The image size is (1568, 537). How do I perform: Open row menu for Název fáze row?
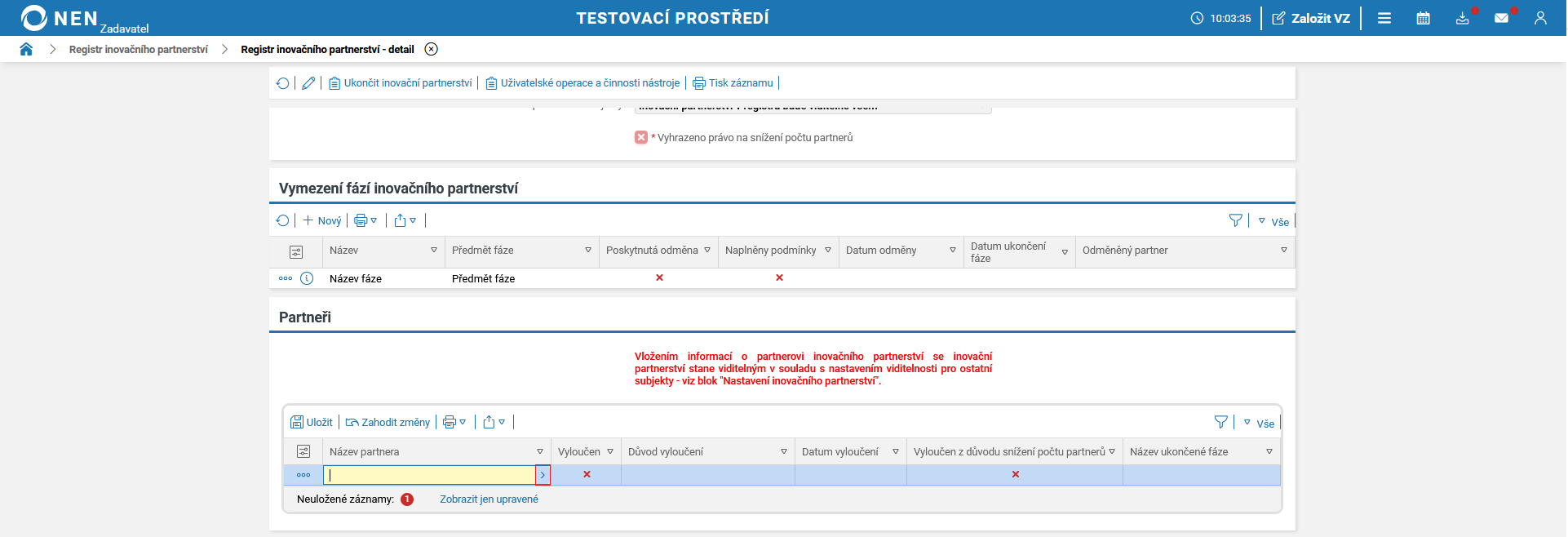pyautogui.click(x=286, y=278)
